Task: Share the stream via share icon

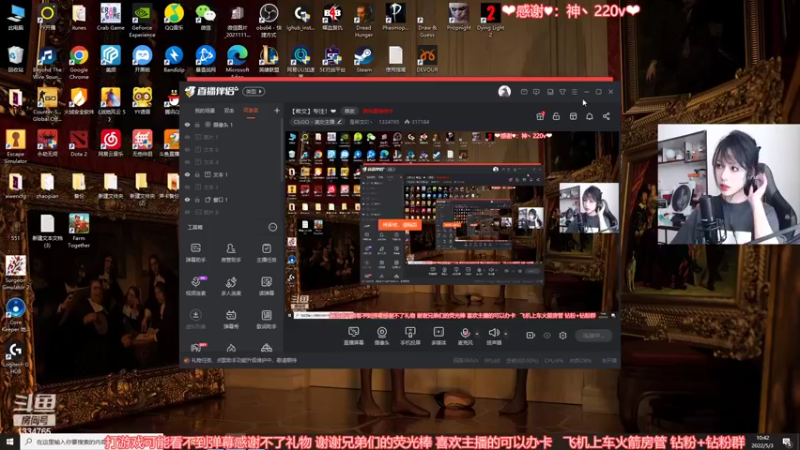Action: 606,116
